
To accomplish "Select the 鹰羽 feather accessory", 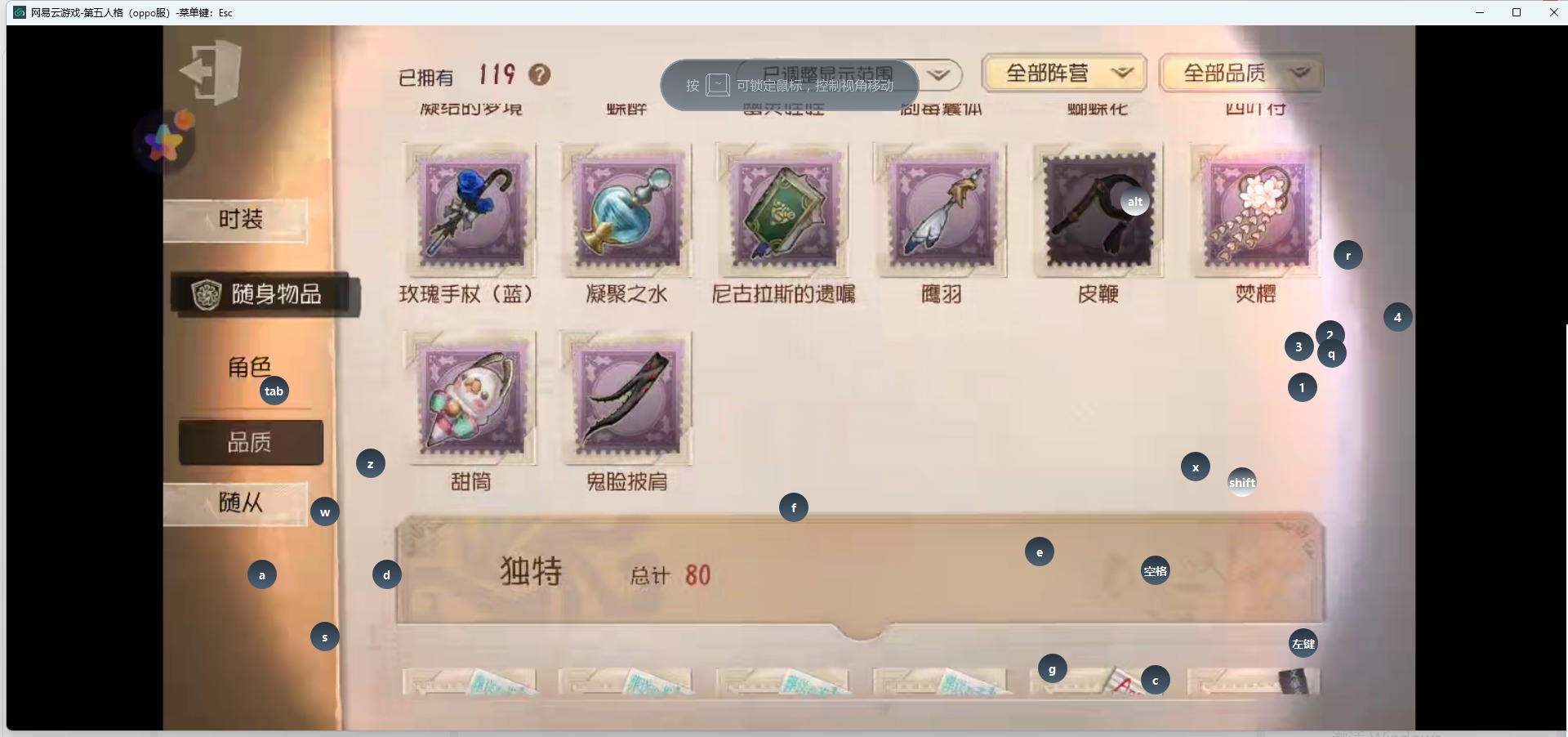I will (941, 210).
